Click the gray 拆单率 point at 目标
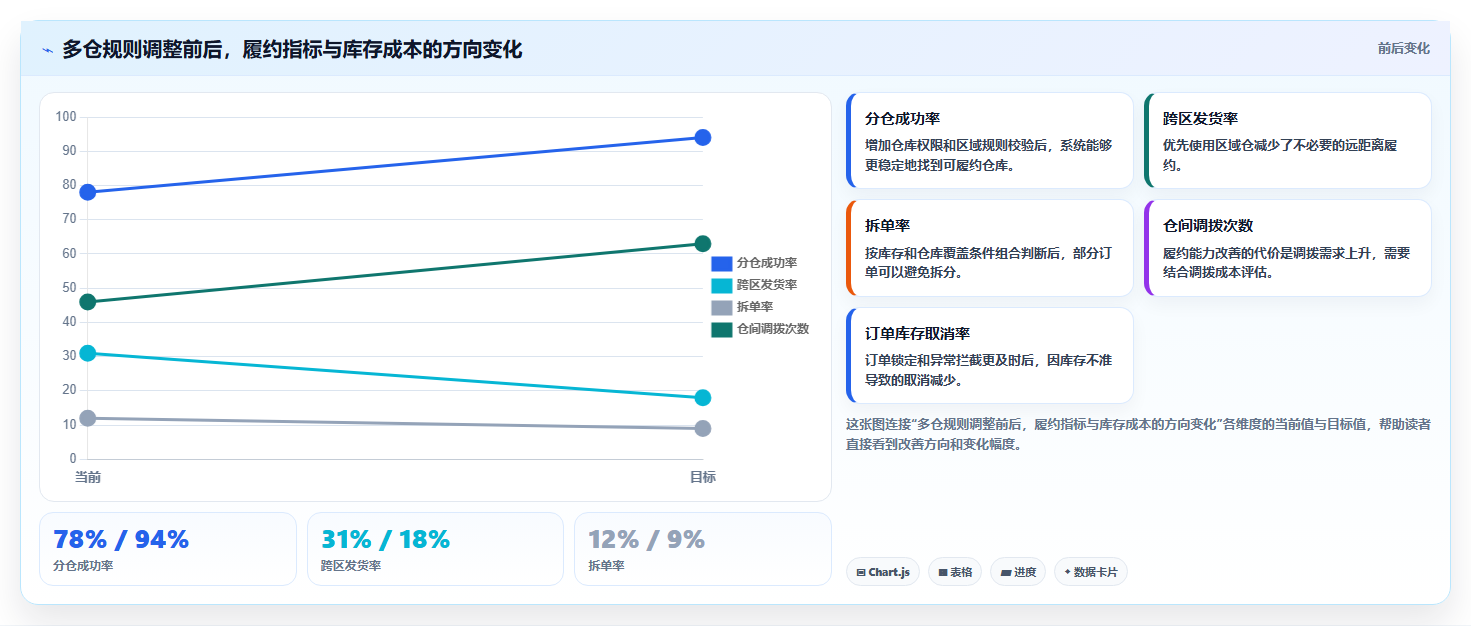The width and height of the screenshot is (1471, 626). [702, 428]
